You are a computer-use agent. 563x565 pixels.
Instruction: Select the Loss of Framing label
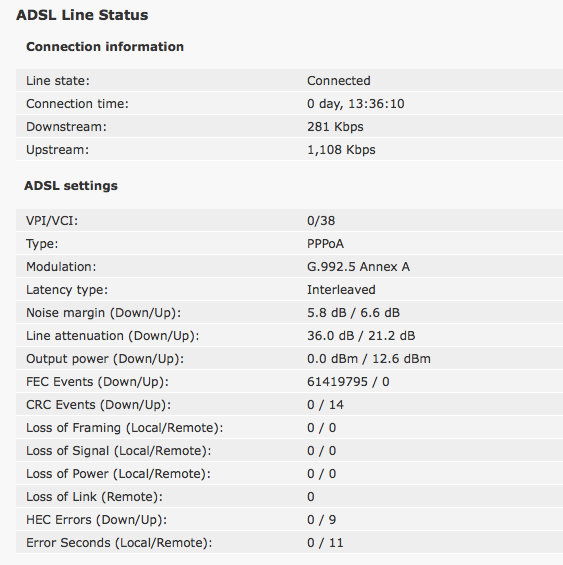click(124, 428)
